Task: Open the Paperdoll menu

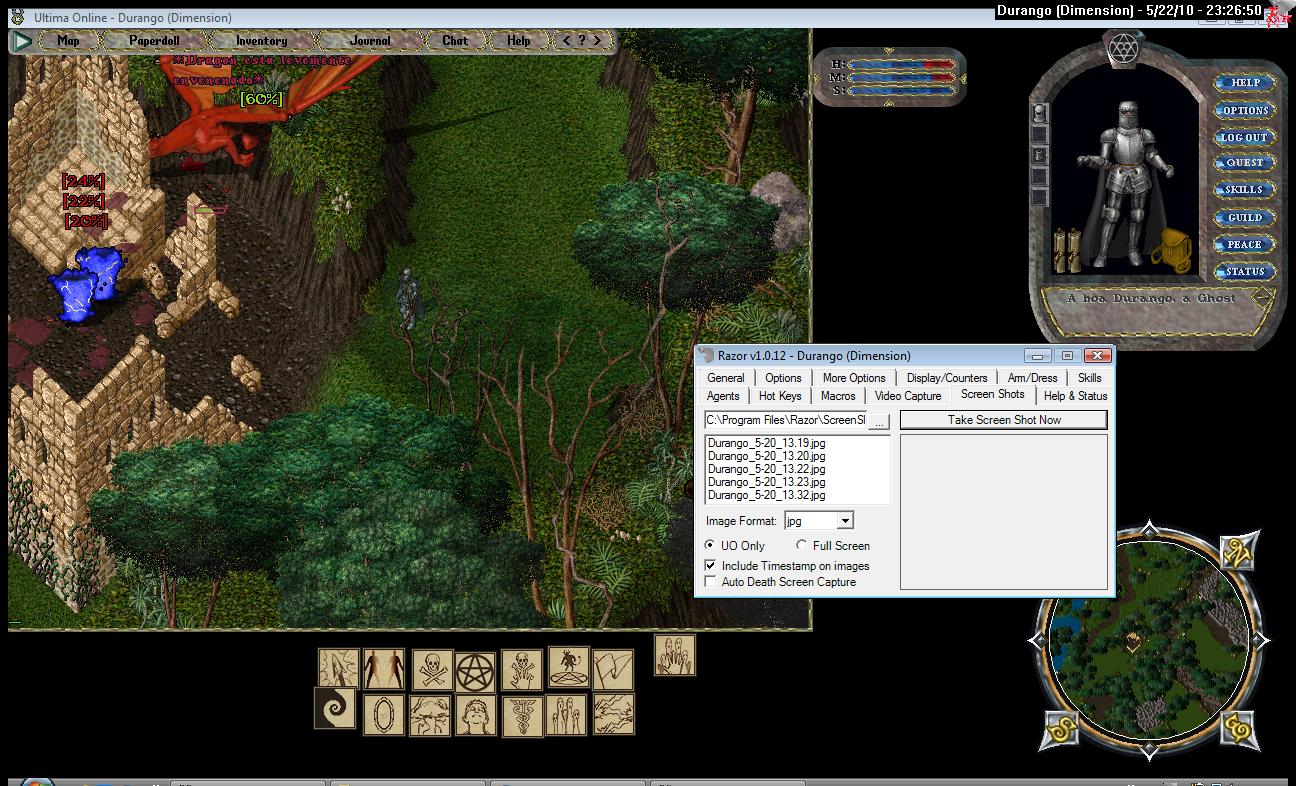Action: tap(154, 41)
